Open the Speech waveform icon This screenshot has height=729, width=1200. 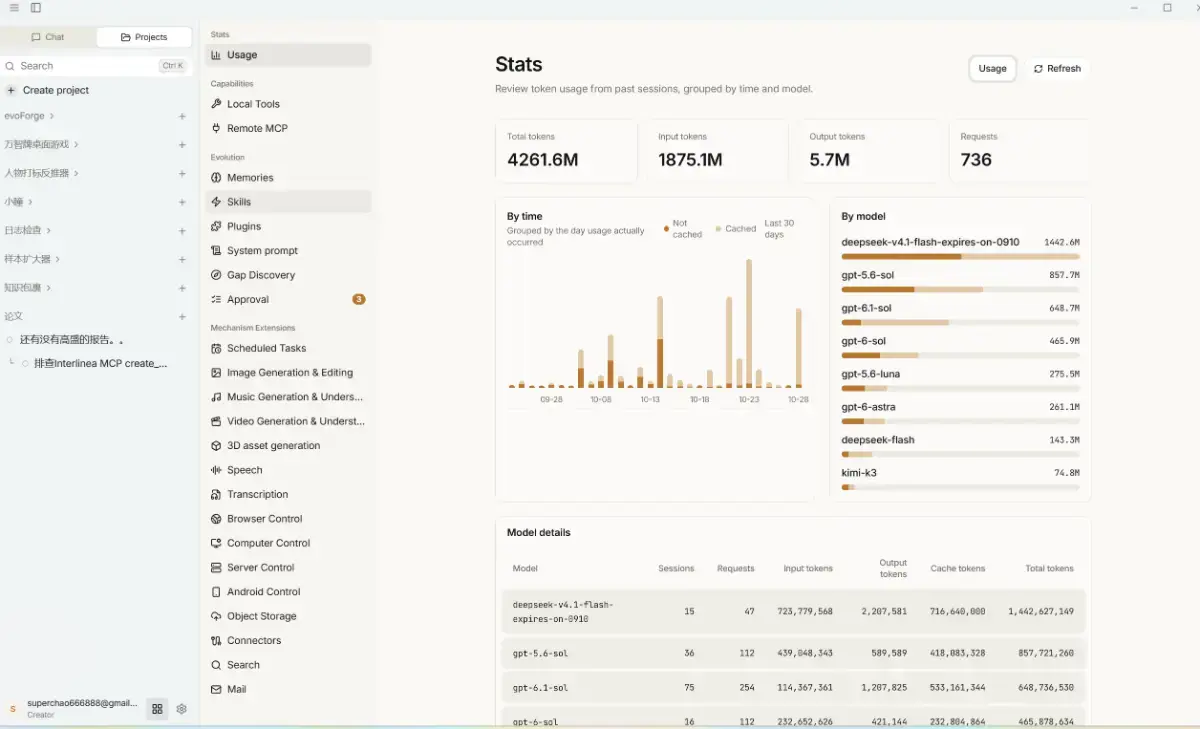(216, 470)
